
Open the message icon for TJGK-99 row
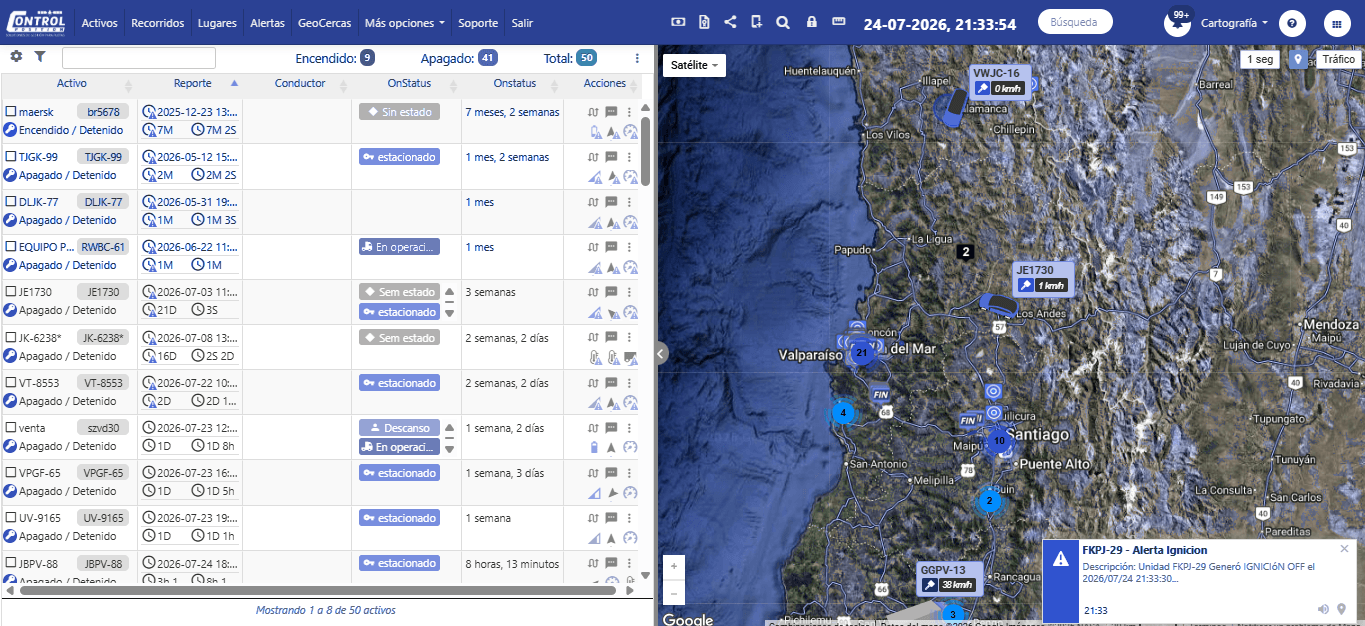point(611,157)
